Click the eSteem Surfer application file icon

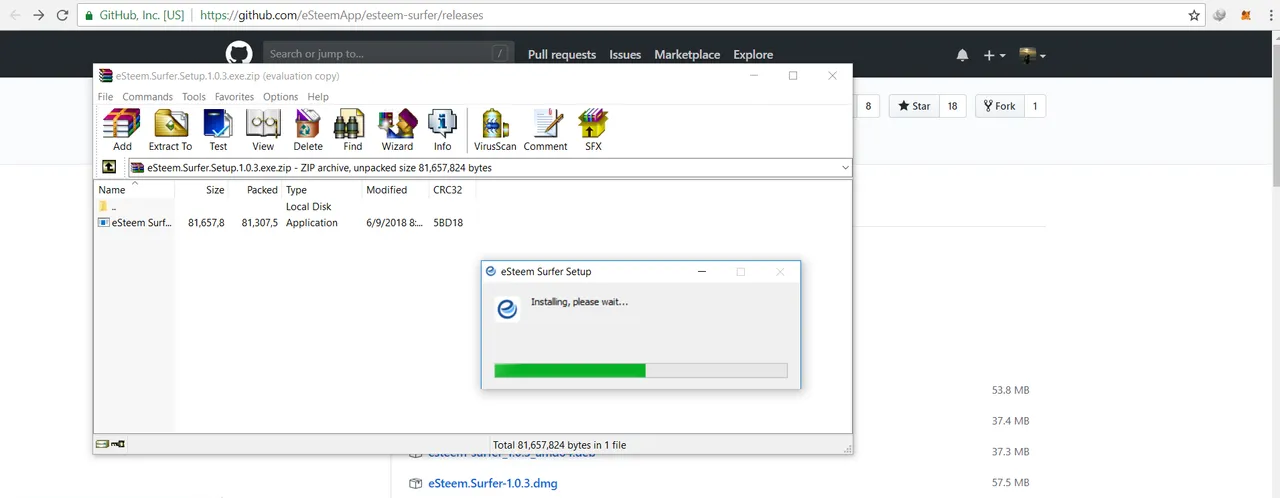tap(103, 223)
